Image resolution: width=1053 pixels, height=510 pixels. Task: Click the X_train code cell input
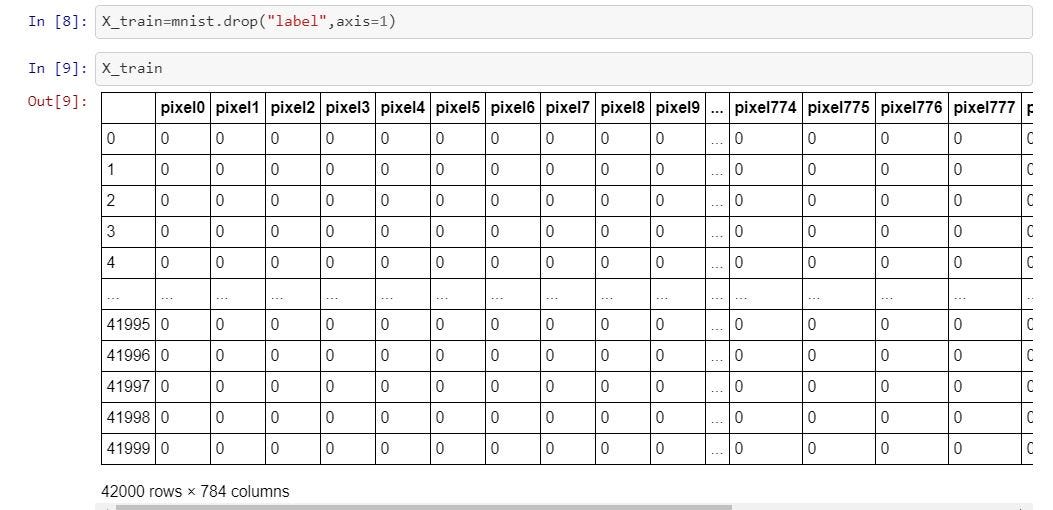pyautogui.click(x=563, y=68)
